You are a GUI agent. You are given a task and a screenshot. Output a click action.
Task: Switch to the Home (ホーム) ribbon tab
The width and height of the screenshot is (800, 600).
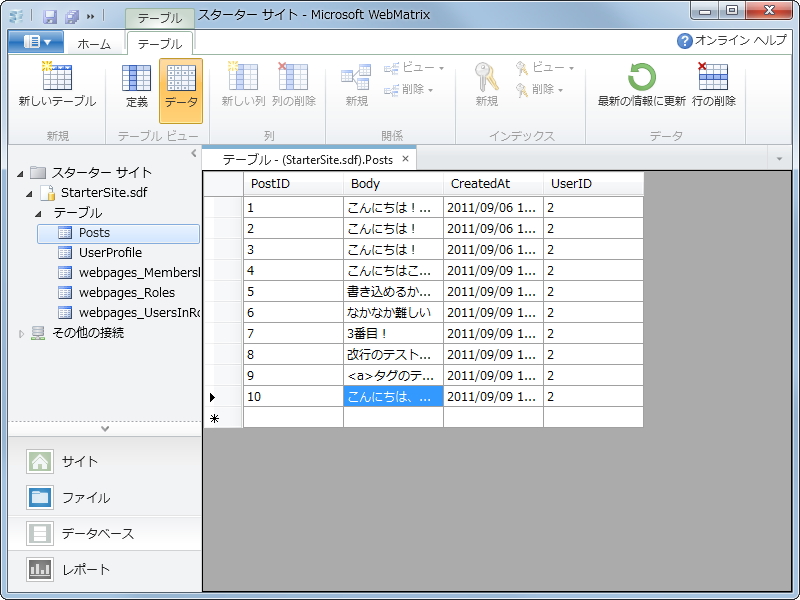(x=94, y=44)
